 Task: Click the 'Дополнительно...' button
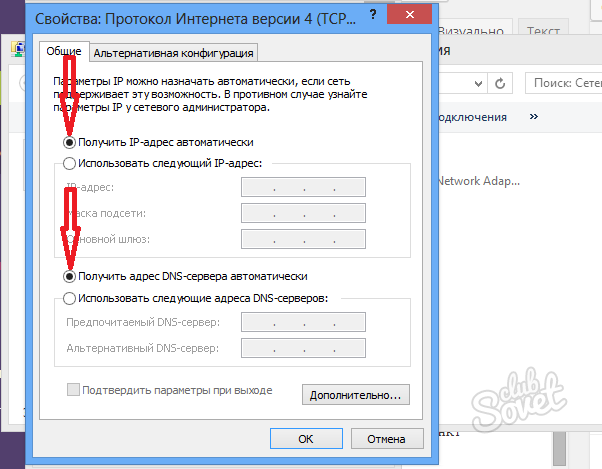[355, 395]
